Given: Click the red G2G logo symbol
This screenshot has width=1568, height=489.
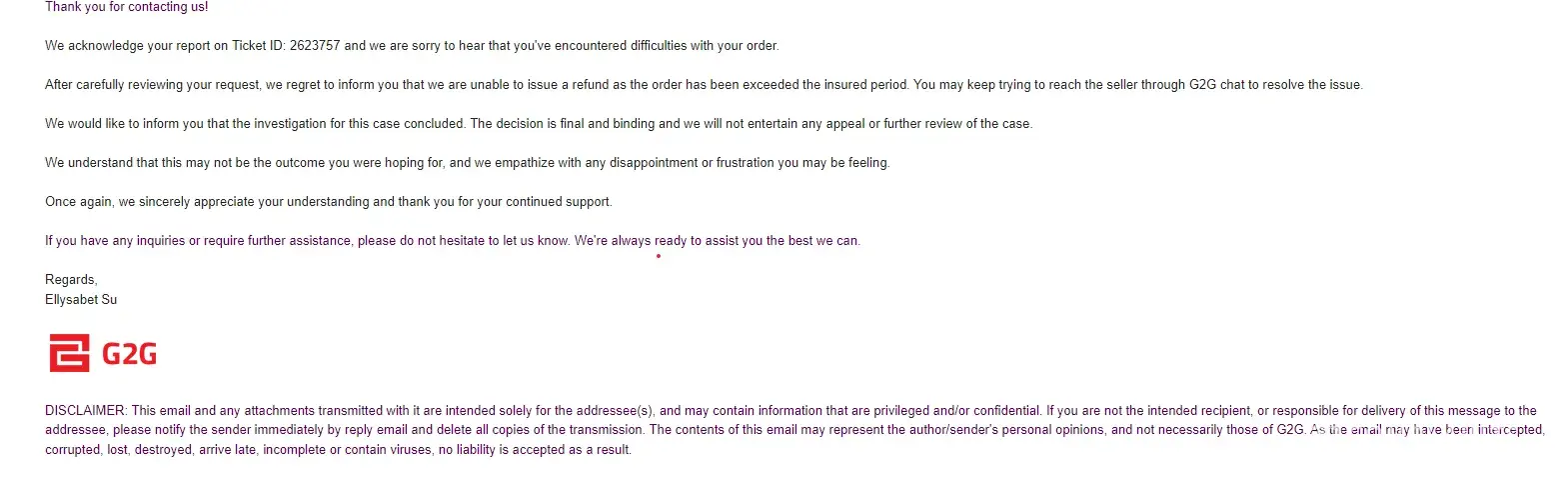Looking at the screenshot, I should 69,353.
